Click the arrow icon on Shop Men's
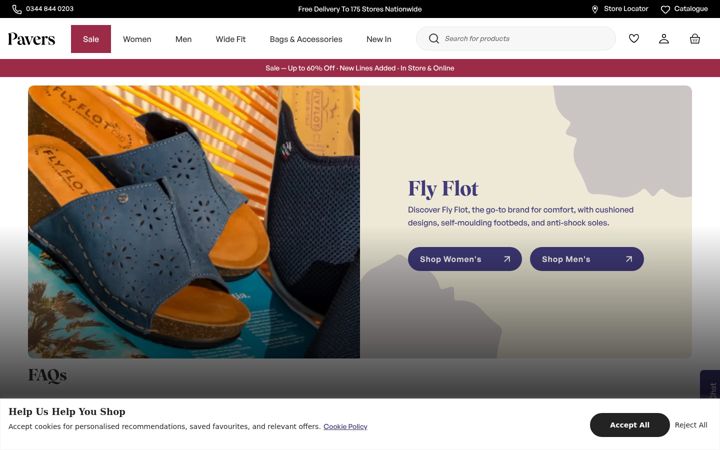The height and width of the screenshot is (450, 720). click(x=629, y=259)
